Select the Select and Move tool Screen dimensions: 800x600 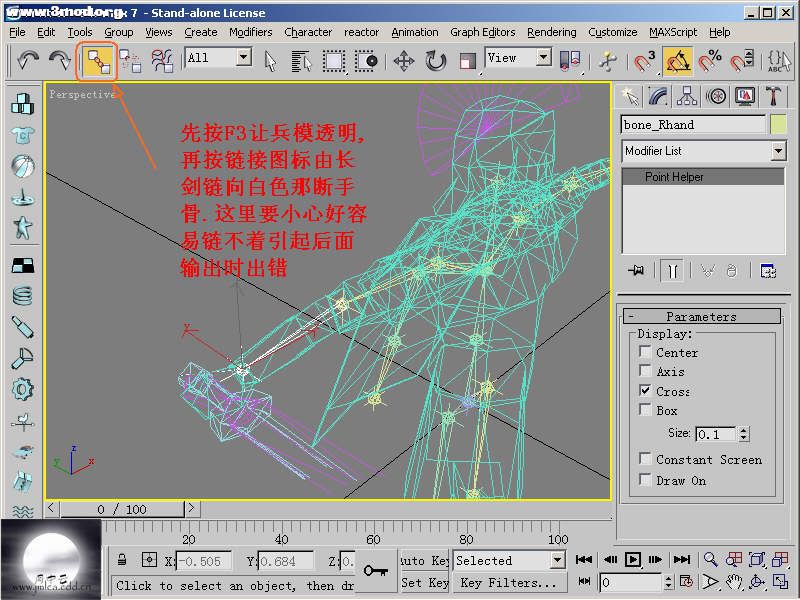pyautogui.click(x=404, y=61)
